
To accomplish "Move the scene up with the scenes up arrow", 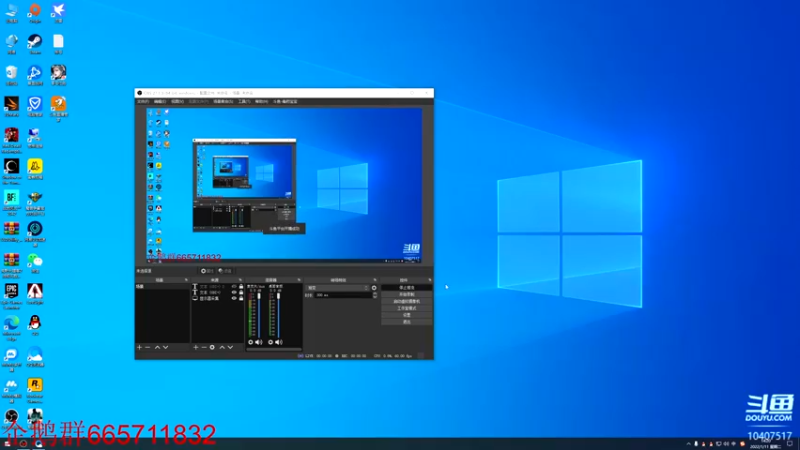I will [x=157, y=347].
